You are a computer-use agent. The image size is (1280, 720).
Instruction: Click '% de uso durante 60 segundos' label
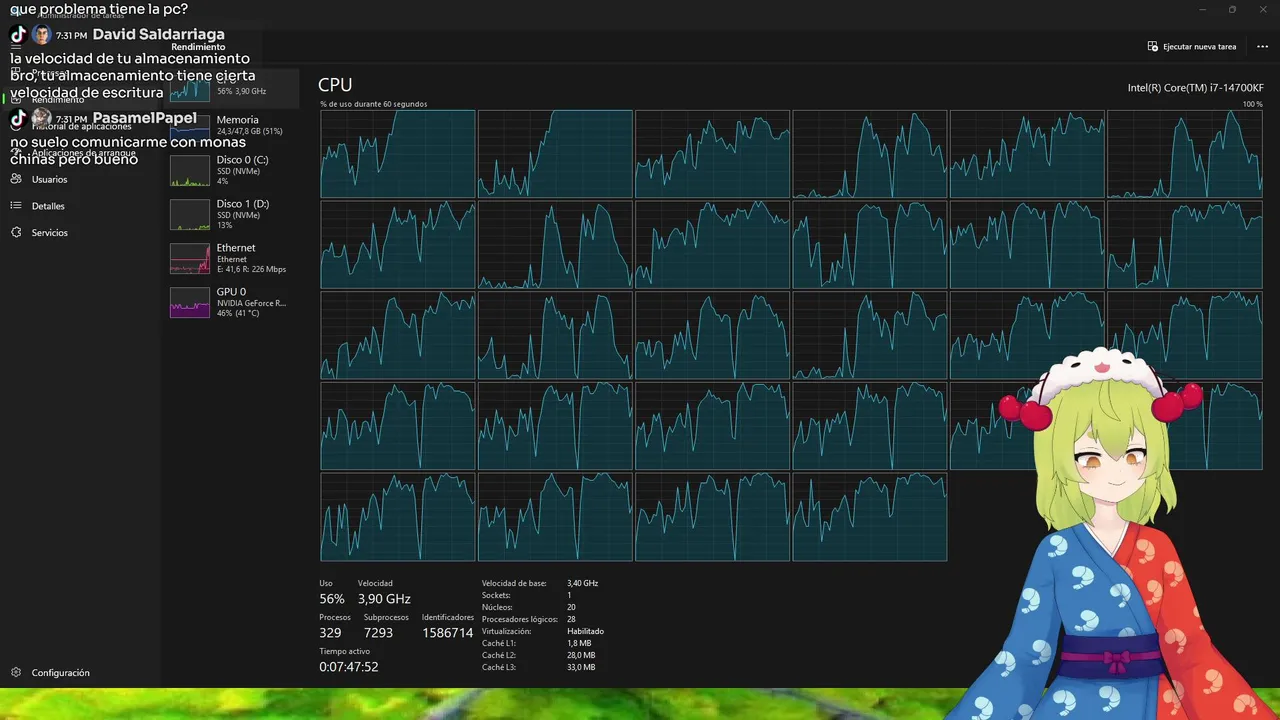pos(373,104)
